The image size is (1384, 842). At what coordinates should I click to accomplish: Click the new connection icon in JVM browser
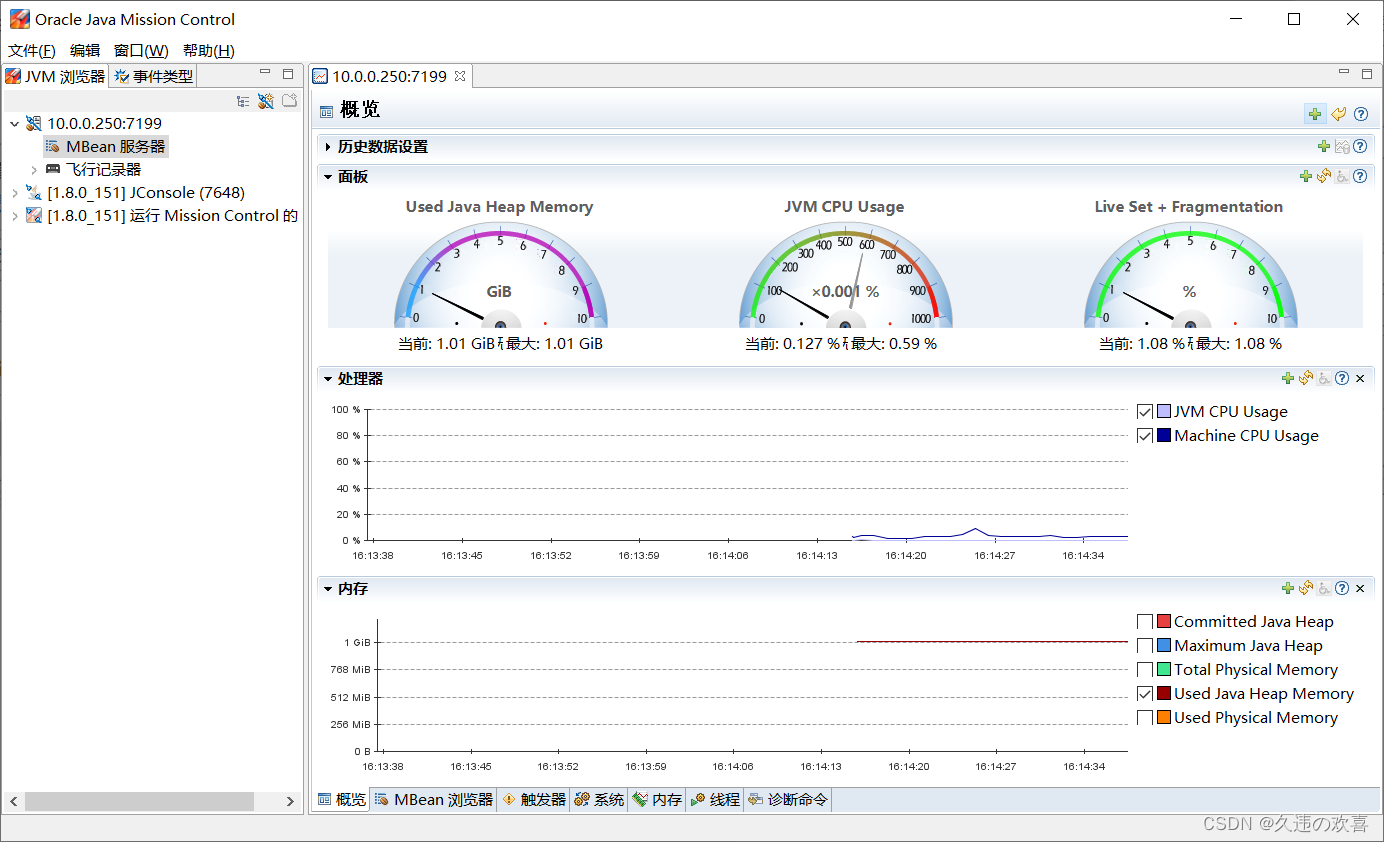pyautogui.click(x=266, y=101)
